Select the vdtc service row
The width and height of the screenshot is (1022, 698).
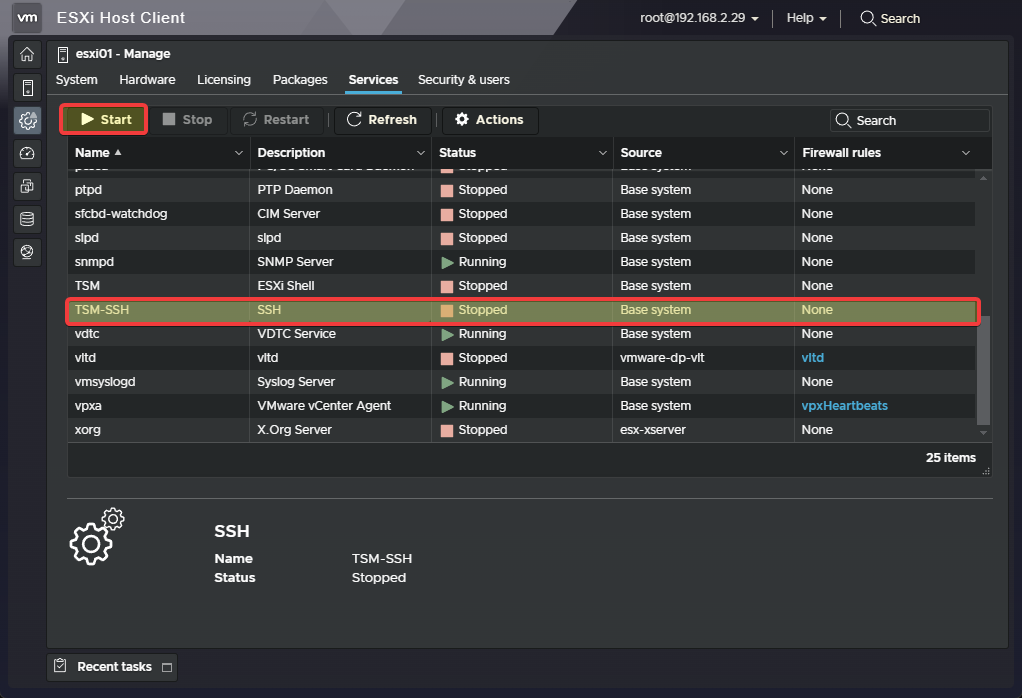521,334
